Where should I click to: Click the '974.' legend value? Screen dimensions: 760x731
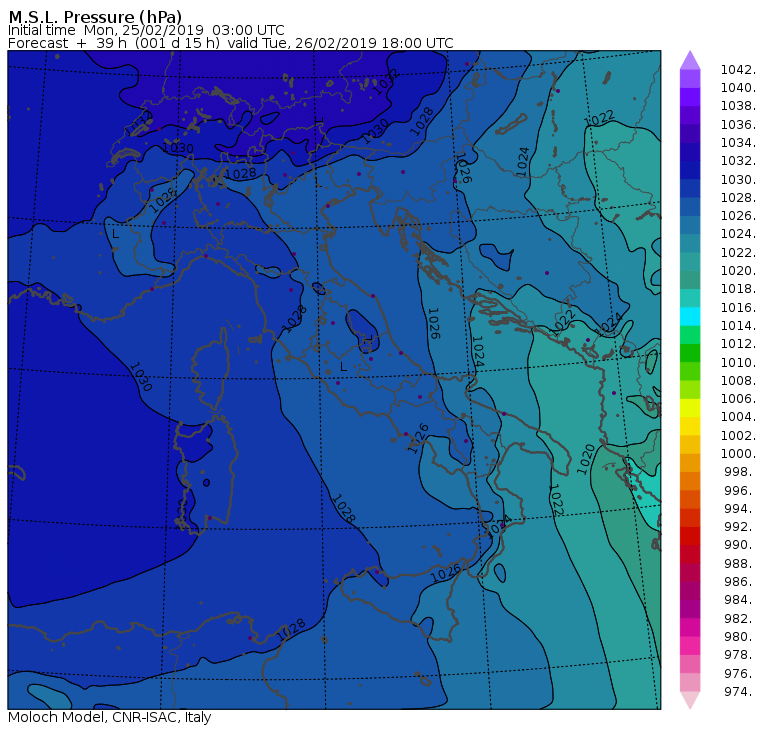tap(740, 691)
